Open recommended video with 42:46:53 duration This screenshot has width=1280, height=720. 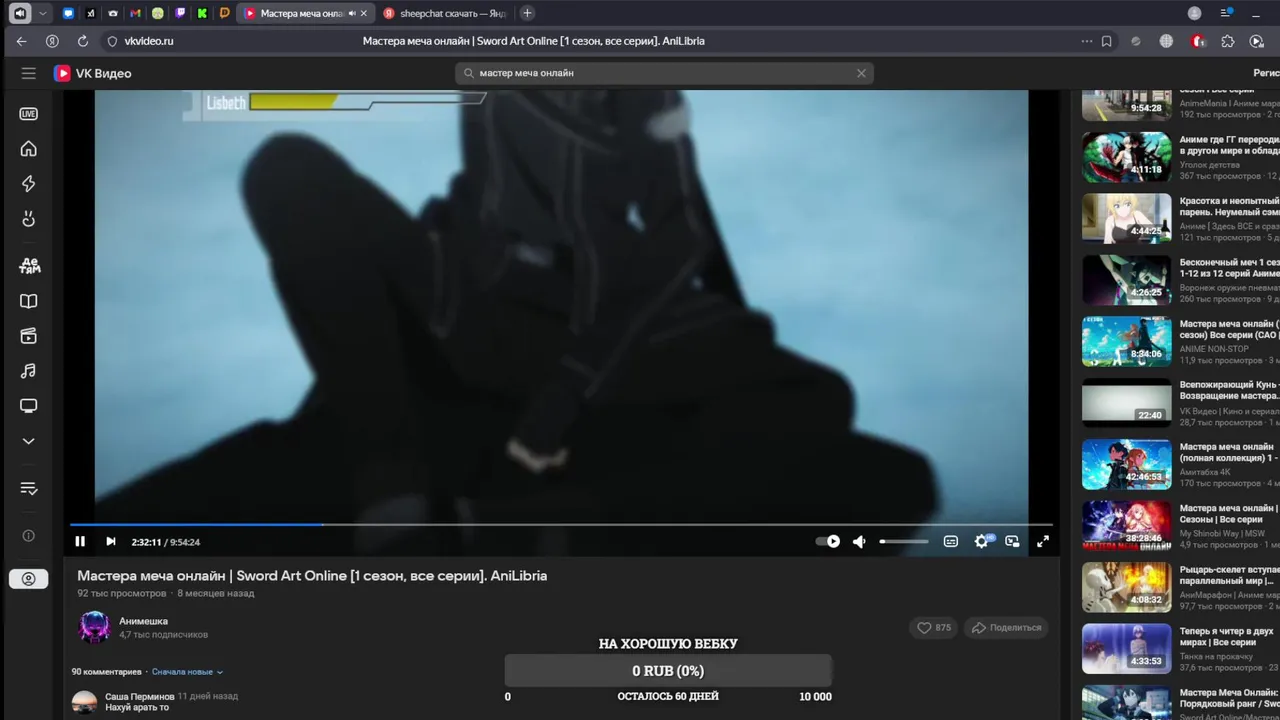[1126, 464]
